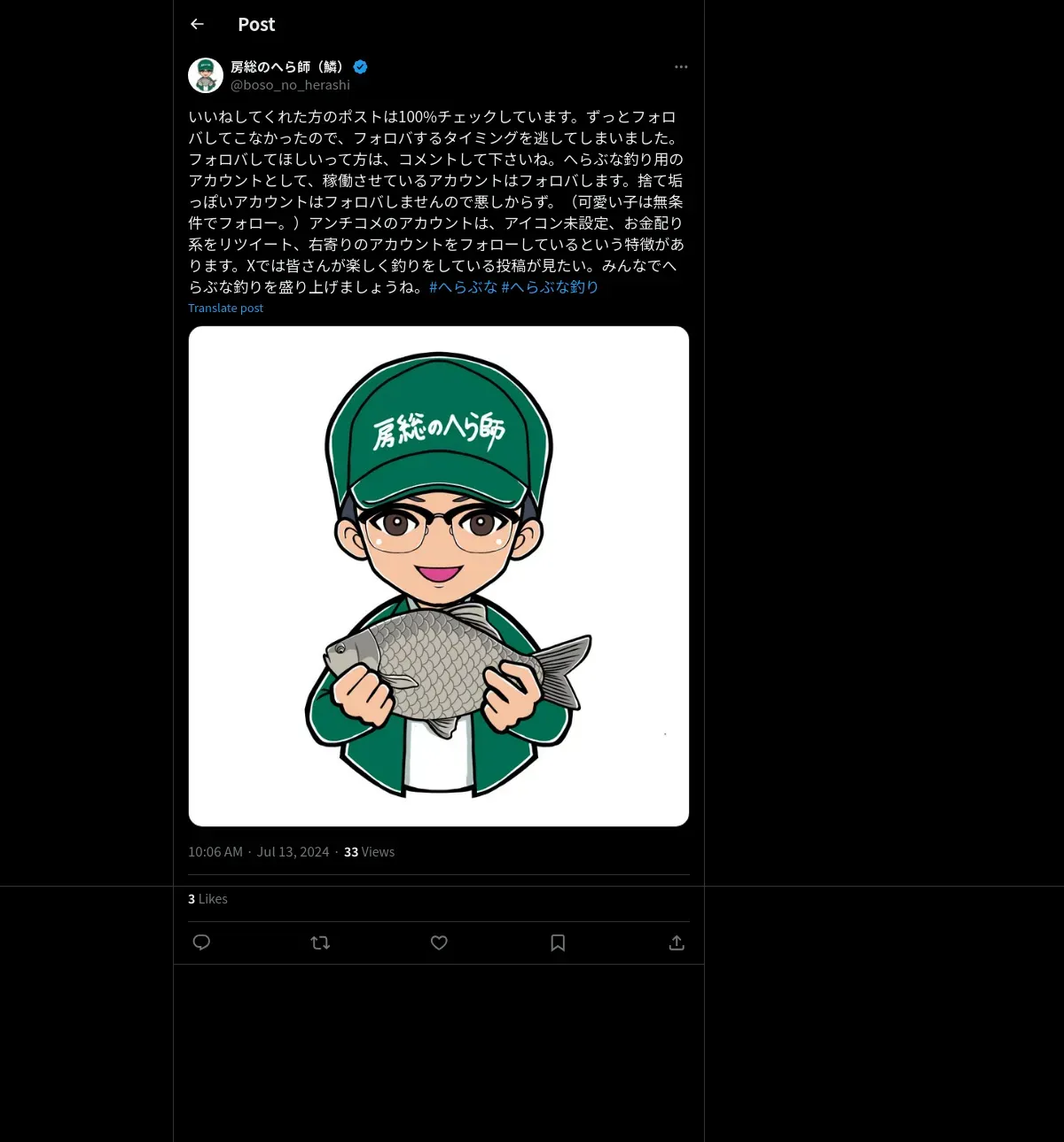Viewport: 1064px width, 1142px height.
Task: Open the 10:06 AM timestamp link
Action: [215, 851]
